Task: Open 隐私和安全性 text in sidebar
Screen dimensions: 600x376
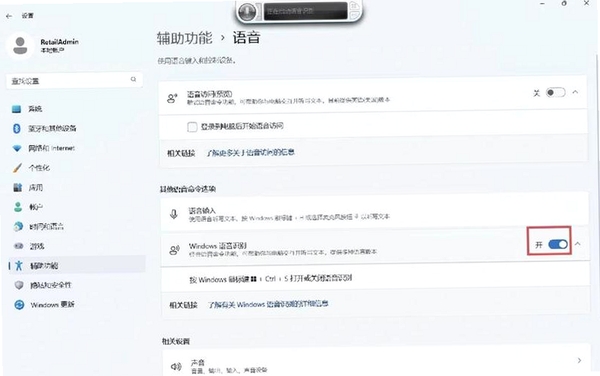Action: (x=51, y=285)
